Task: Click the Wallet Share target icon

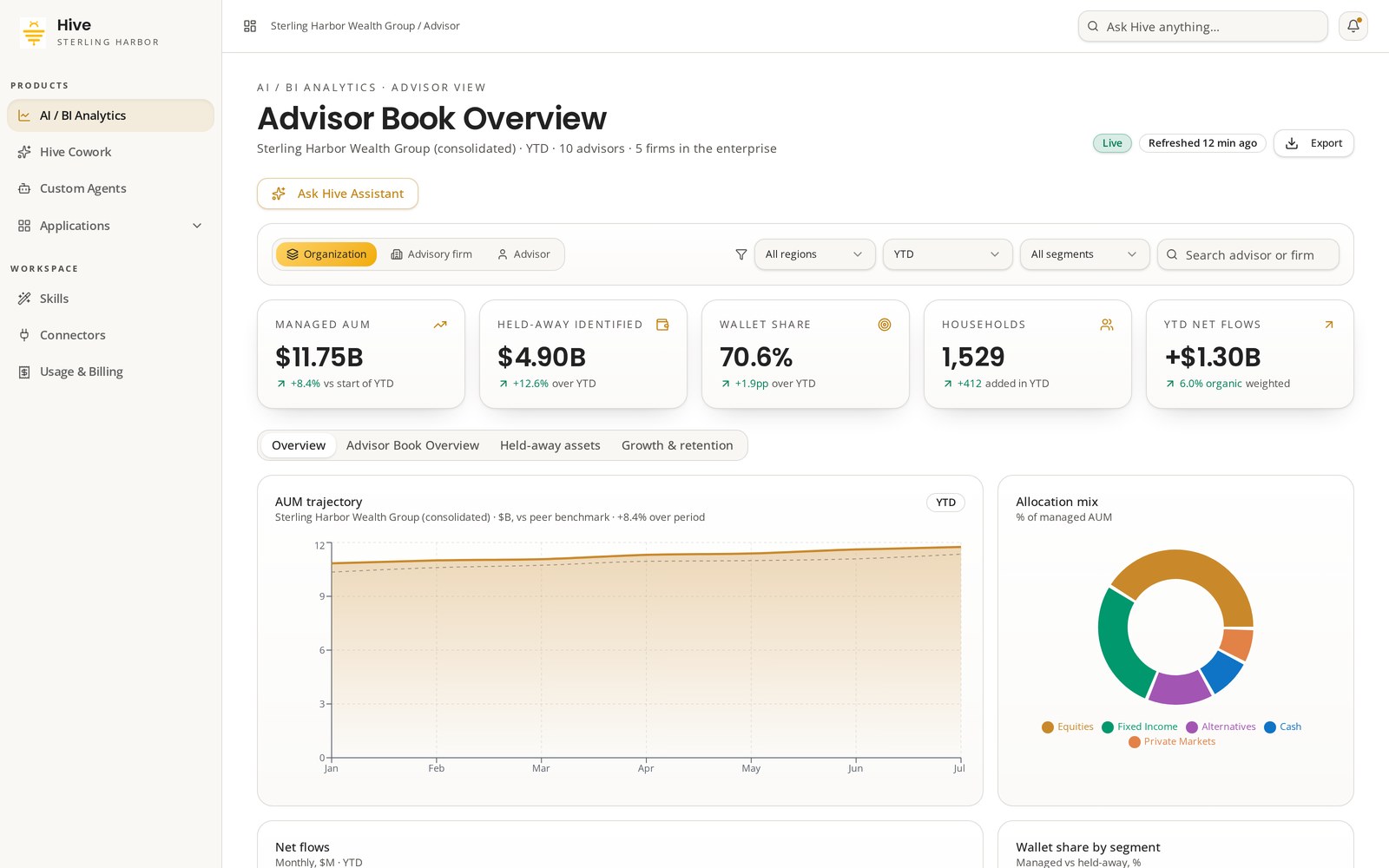Action: tap(885, 325)
